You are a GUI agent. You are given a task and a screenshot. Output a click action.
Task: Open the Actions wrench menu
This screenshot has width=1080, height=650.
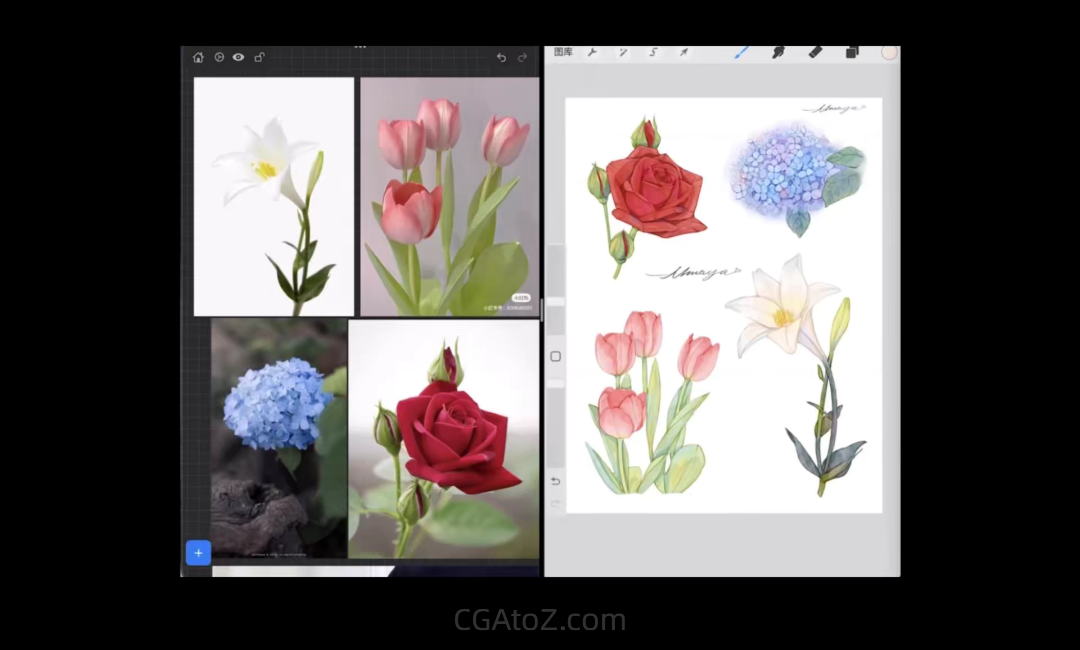click(592, 52)
